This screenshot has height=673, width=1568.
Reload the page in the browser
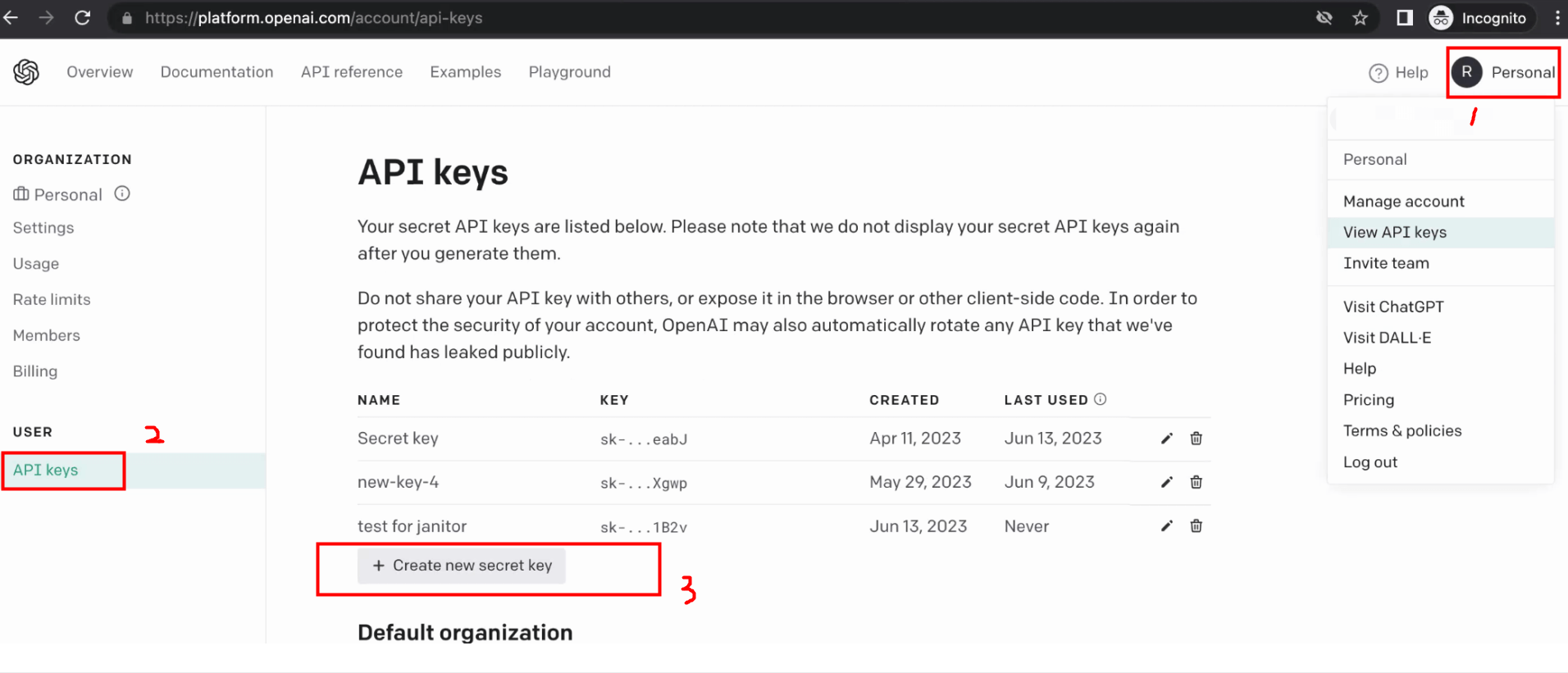click(x=83, y=18)
